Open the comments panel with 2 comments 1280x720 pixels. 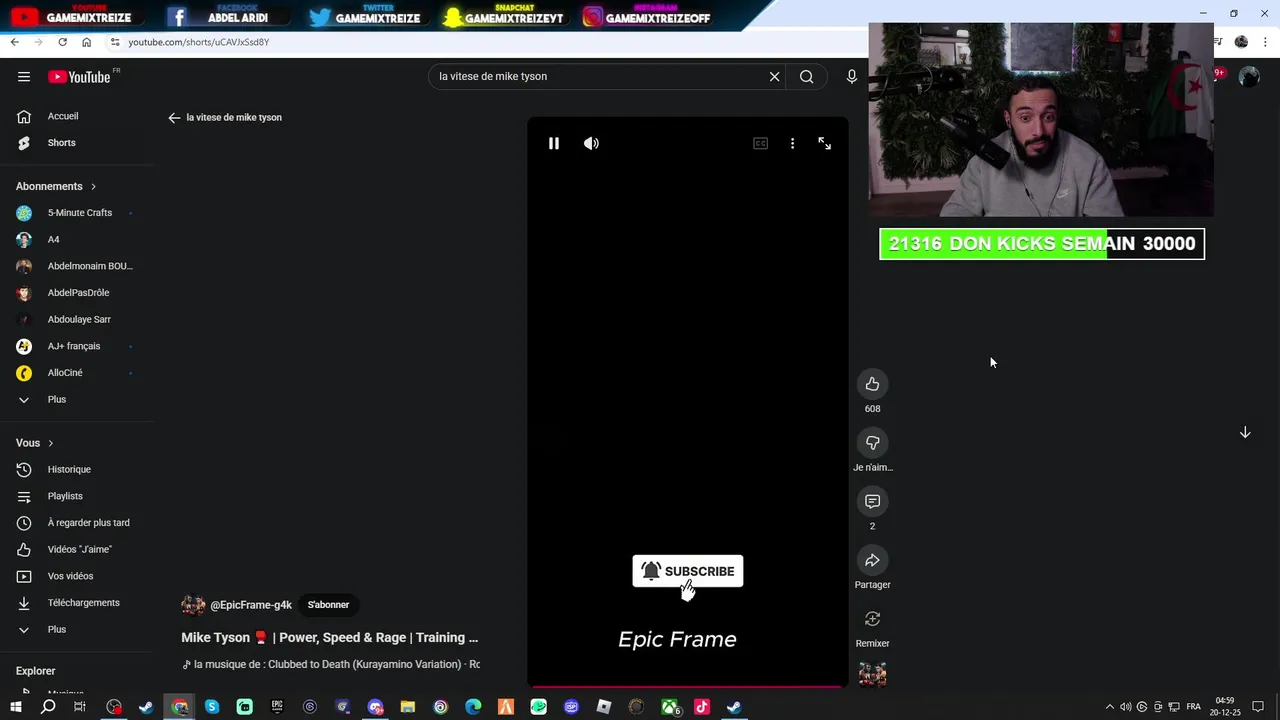click(x=872, y=501)
